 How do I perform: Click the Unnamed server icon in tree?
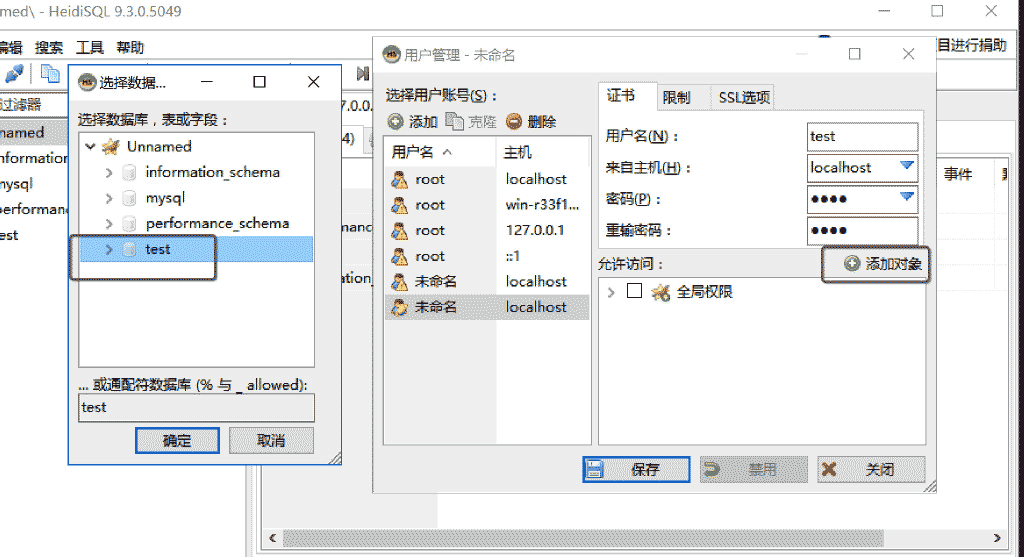(x=111, y=147)
